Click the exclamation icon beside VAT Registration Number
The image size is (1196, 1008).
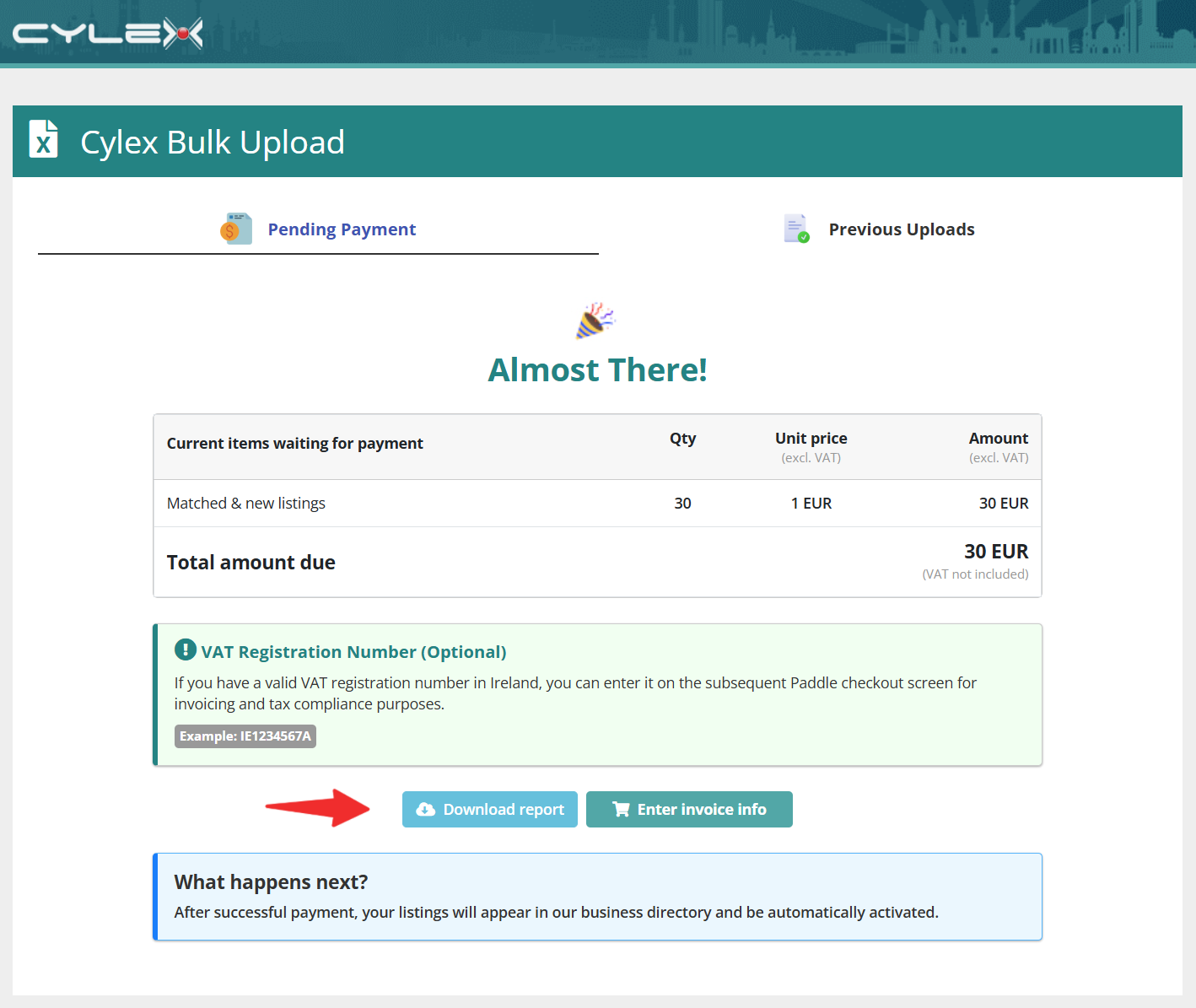pos(185,650)
